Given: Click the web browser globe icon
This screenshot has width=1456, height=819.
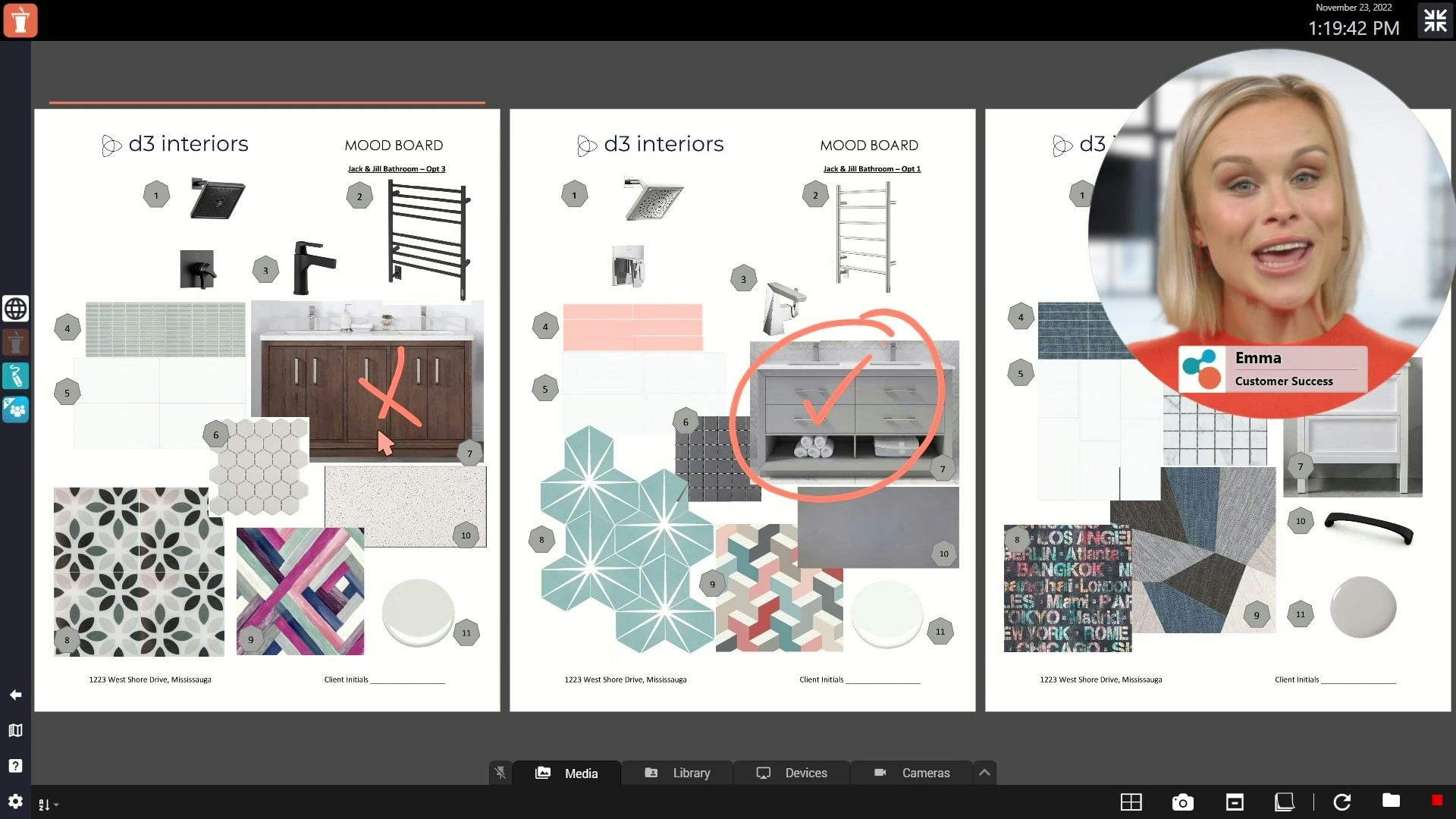Looking at the screenshot, I should coord(15,309).
